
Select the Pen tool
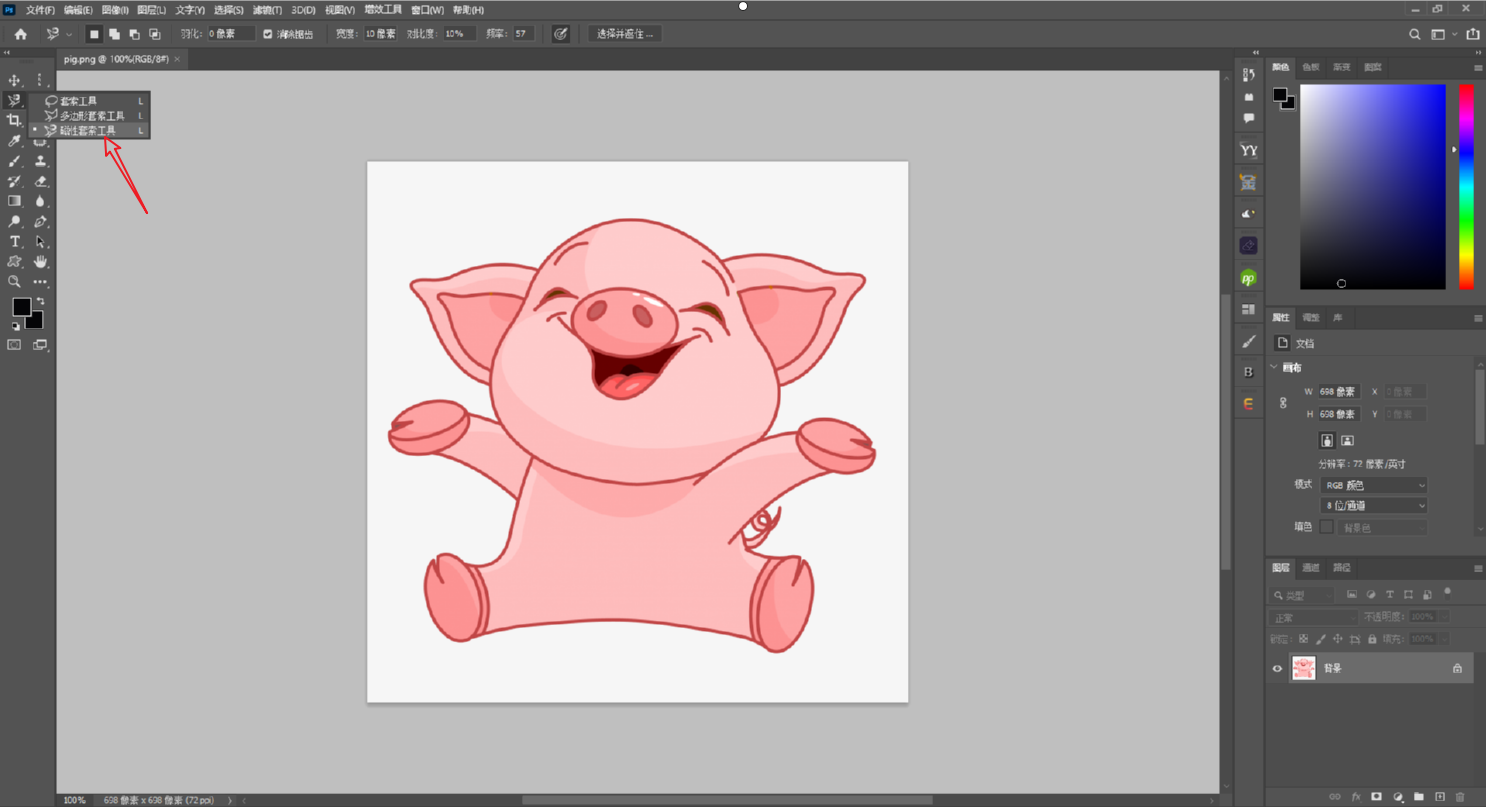point(41,221)
